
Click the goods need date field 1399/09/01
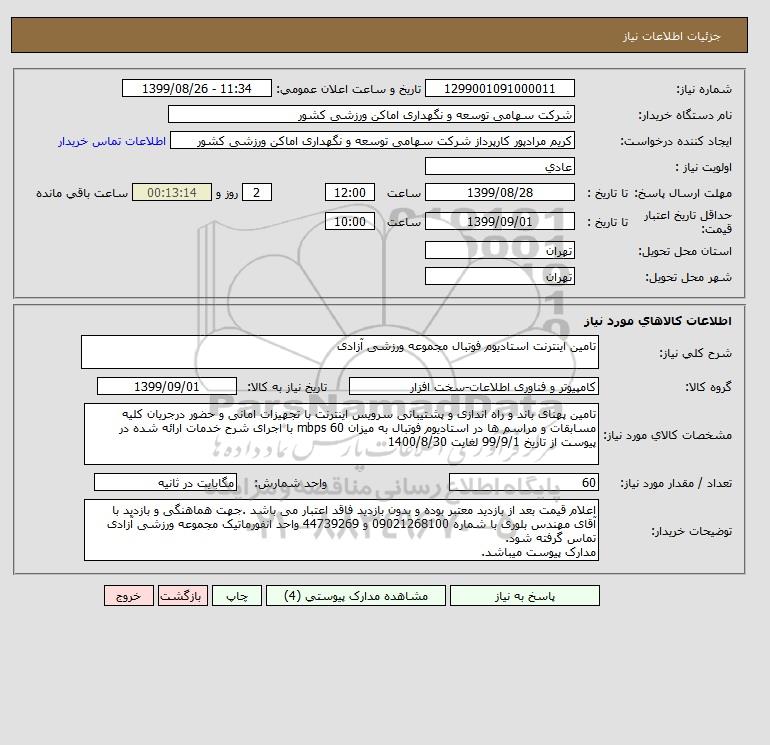167,386
